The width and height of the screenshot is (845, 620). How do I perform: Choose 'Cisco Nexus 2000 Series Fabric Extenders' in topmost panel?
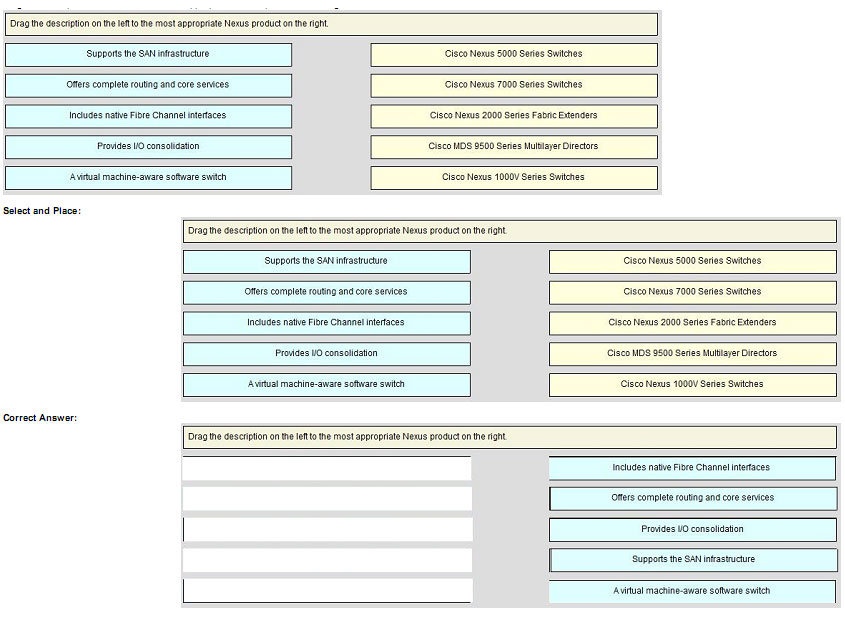[x=514, y=116]
